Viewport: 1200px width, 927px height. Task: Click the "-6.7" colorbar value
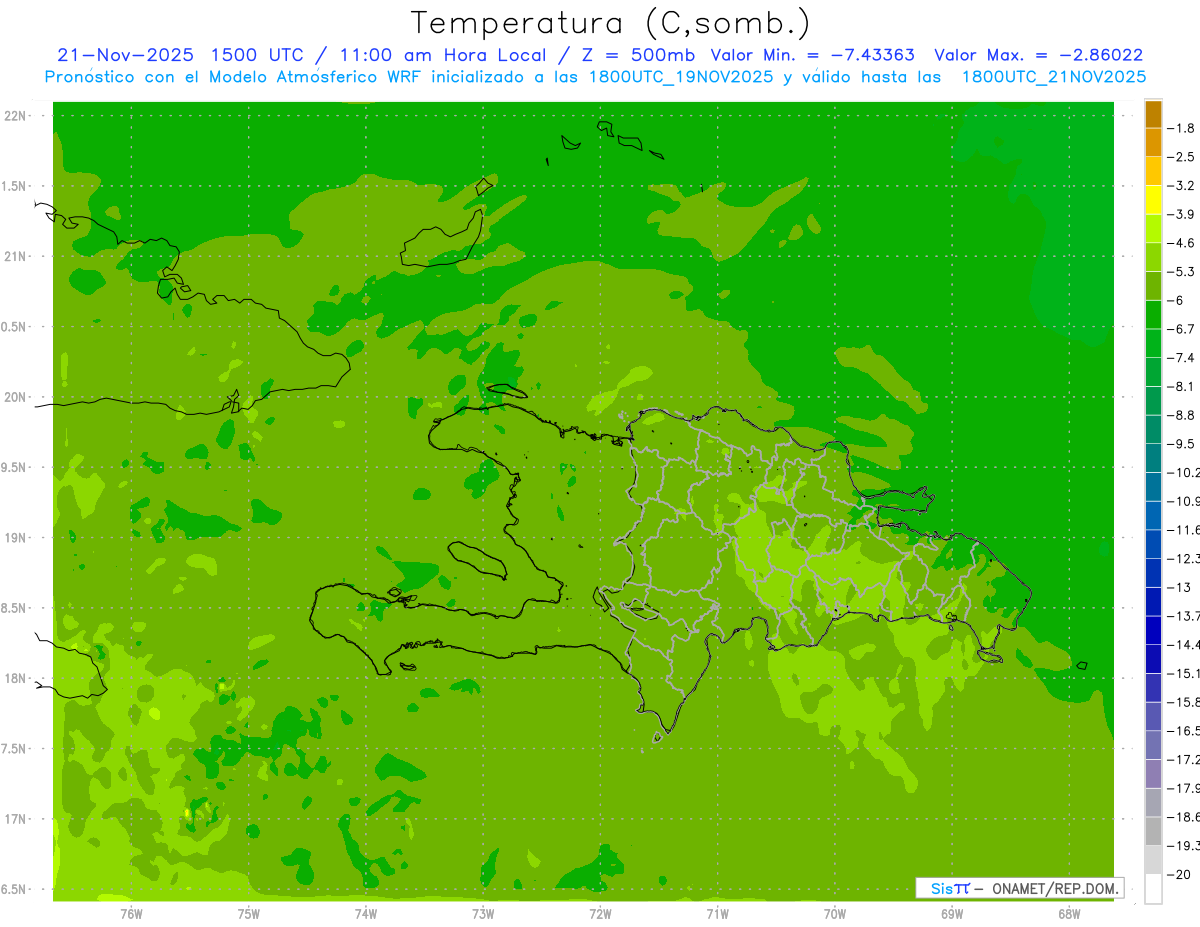click(x=1181, y=329)
